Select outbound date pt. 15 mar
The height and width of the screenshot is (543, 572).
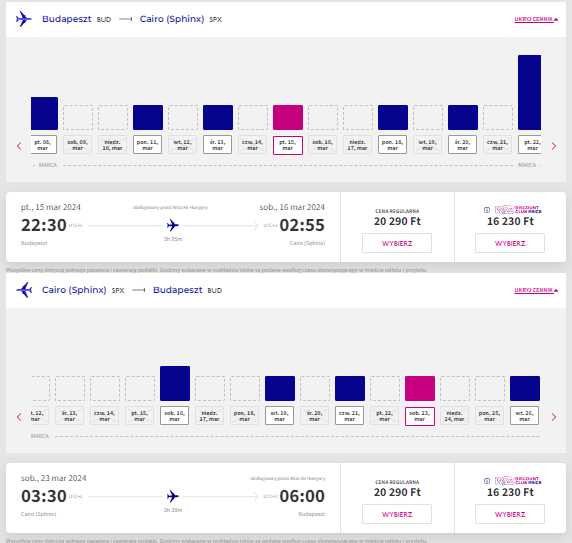click(x=287, y=145)
